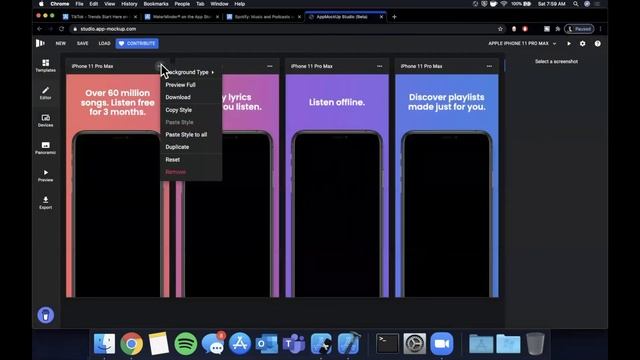The image size is (640, 360).
Task: Choose Download from context menu
Action: tap(191, 97)
